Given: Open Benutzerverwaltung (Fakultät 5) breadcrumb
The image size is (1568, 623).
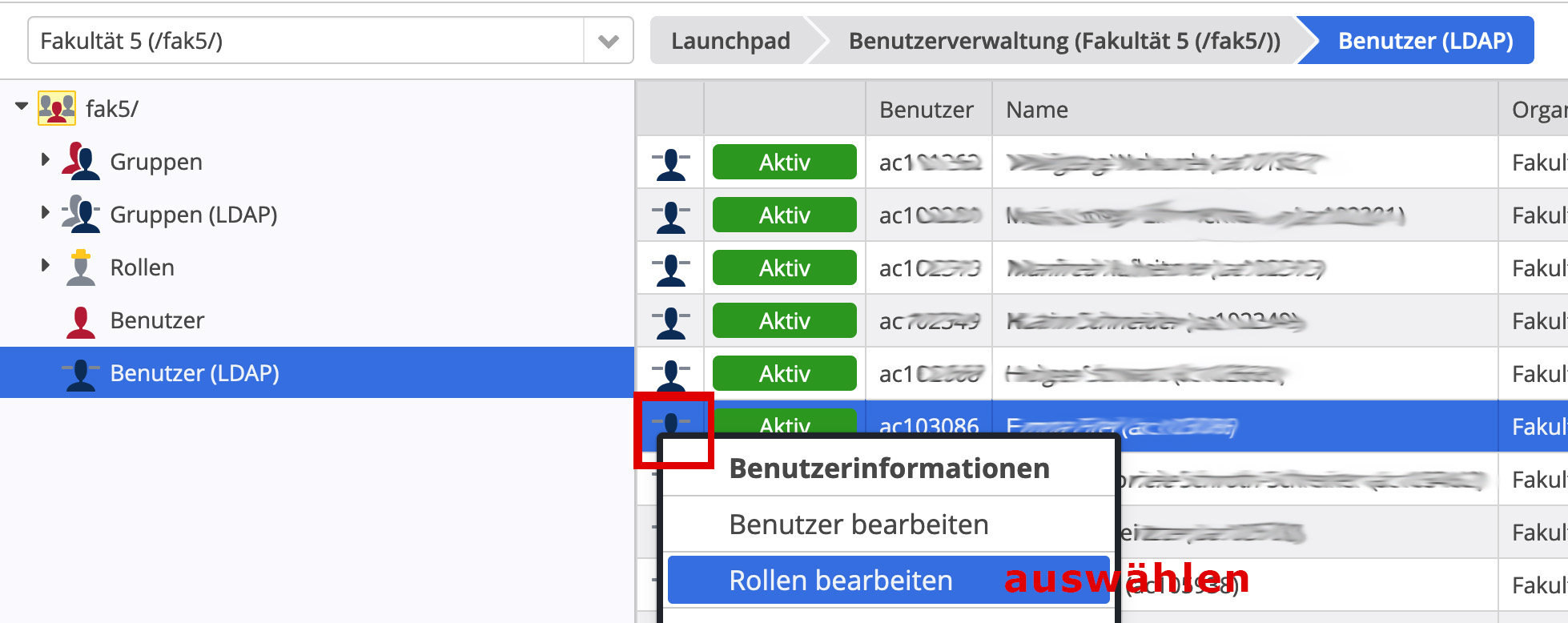Looking at the screenshot, I should click(x=1064, y=41).
